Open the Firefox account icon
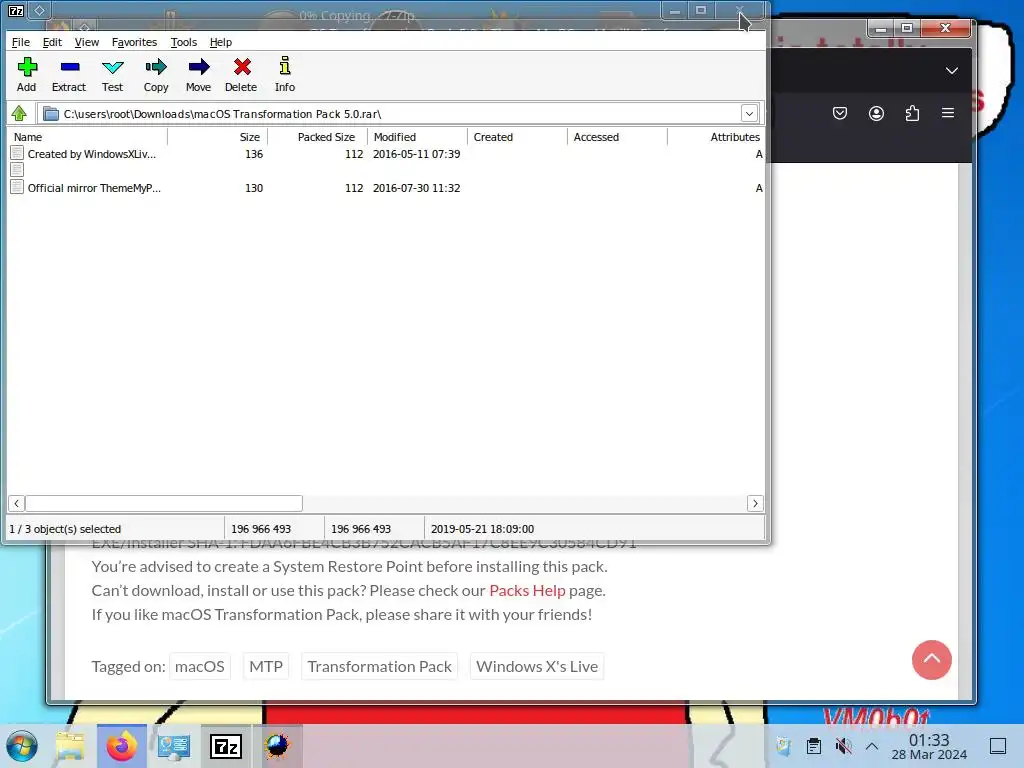 coord(876,113)
